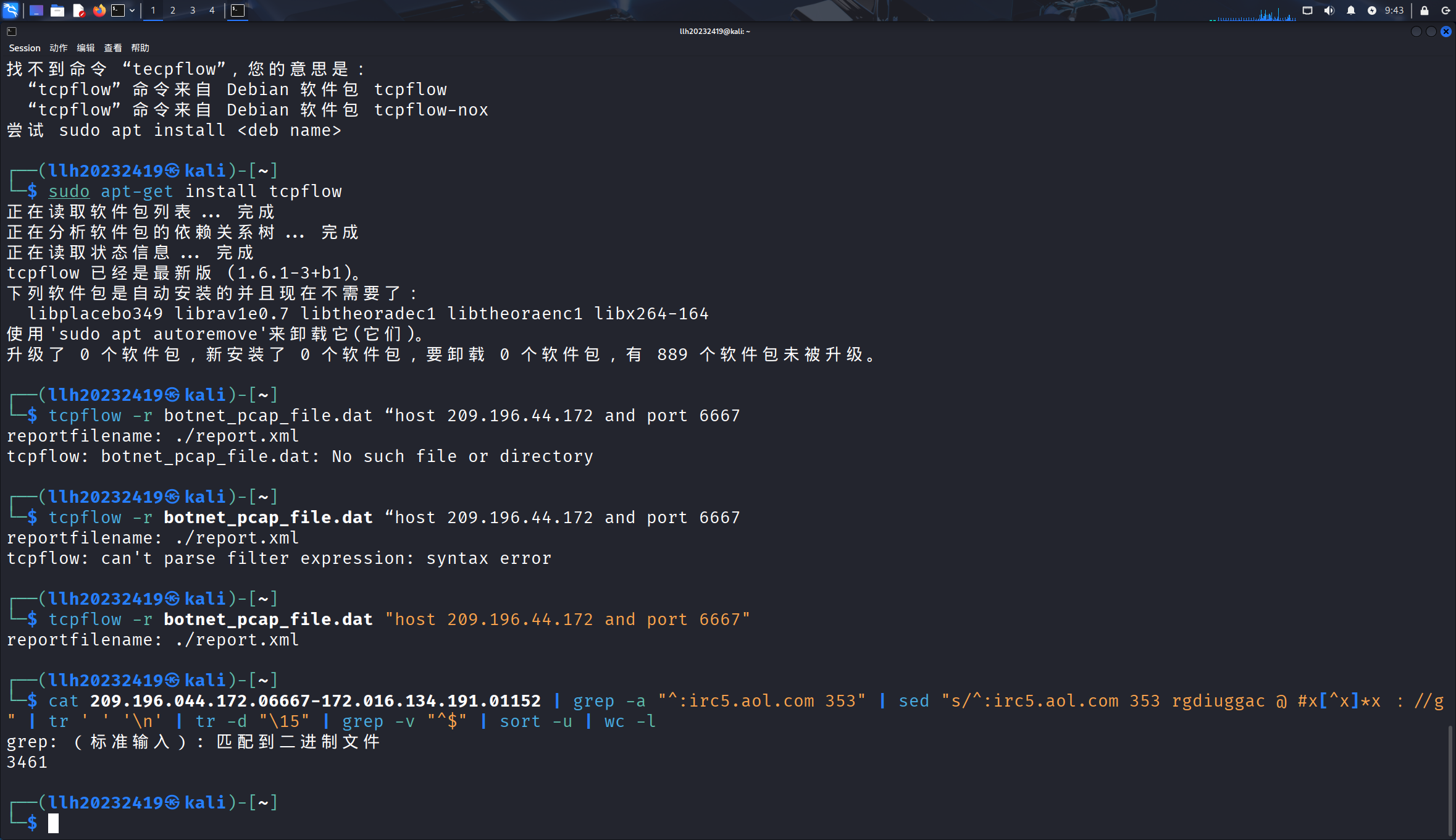Viewport: 1456px width, 840px height.
Task: Click the power manager lightning icon
Action: 1372,10
